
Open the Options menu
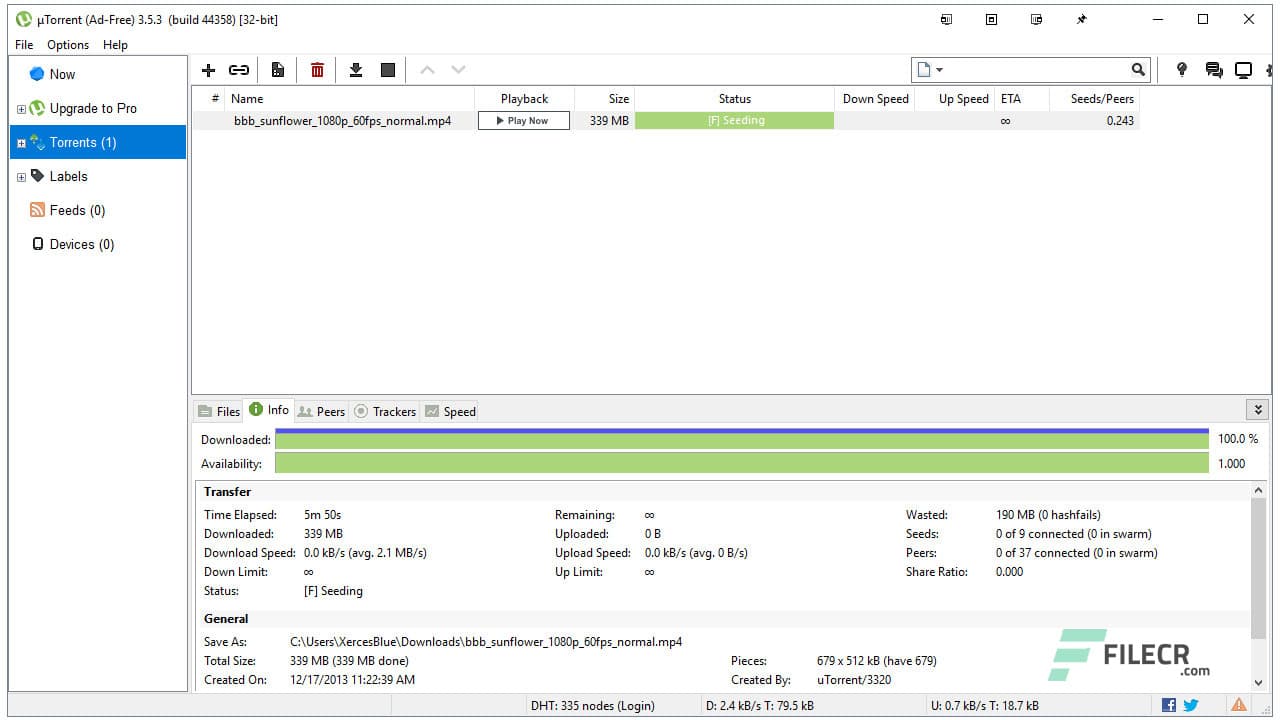point(67,45)
